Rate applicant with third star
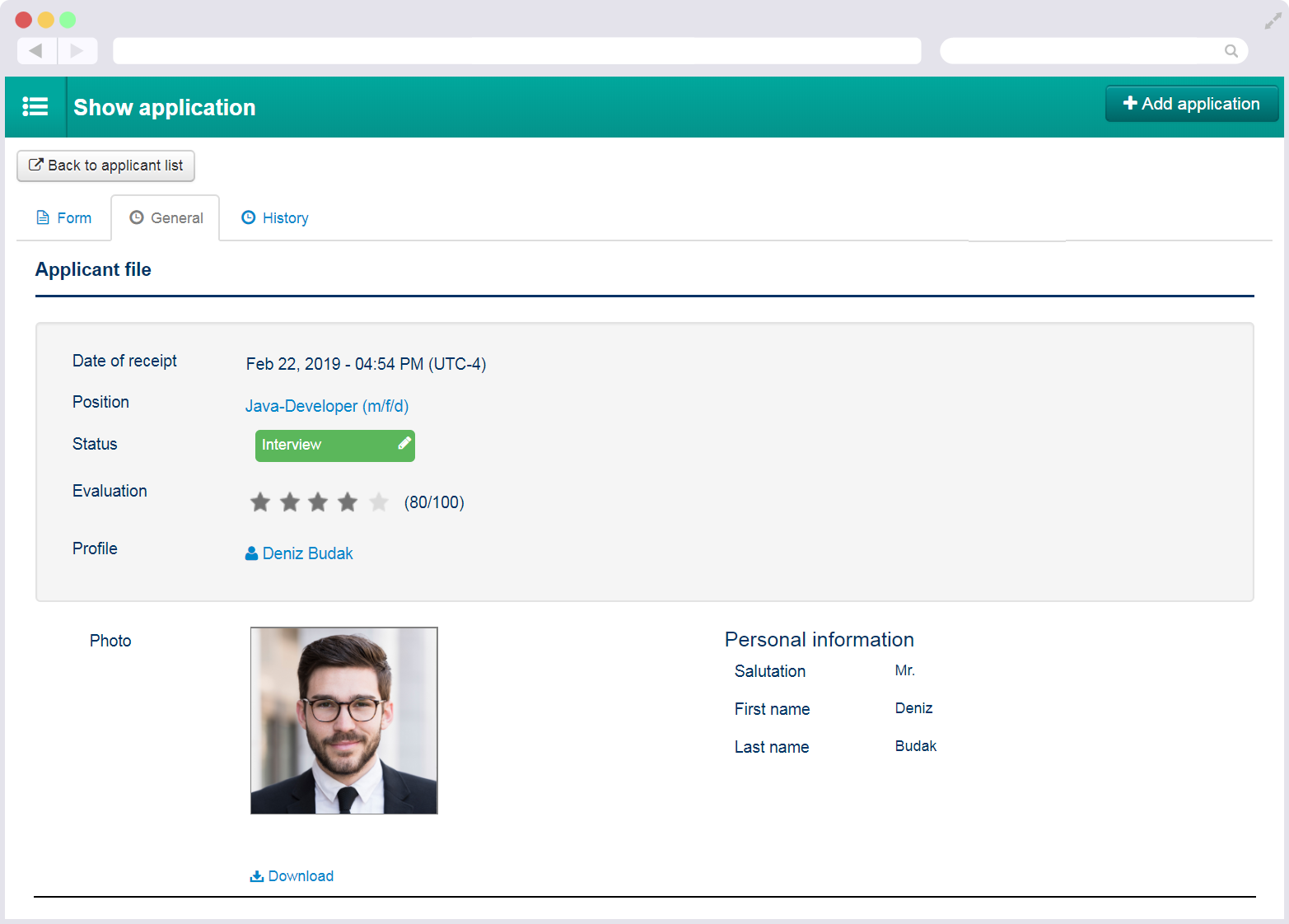Image resolution: width=1289 pixels, height=924 pixels. 319,502
